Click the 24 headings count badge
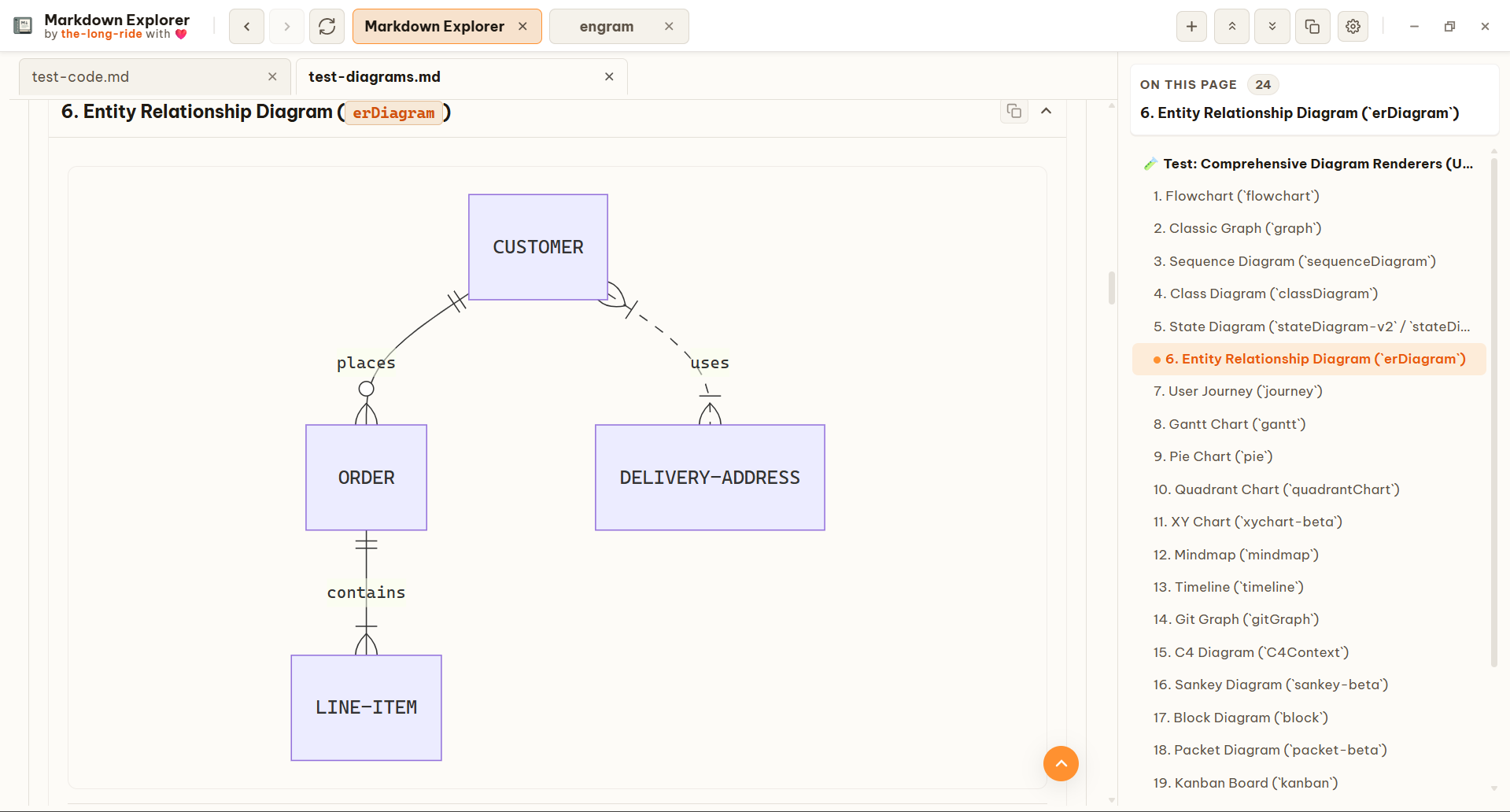The height and width of the screenshot is (812, 1510). click(1263, 84)
